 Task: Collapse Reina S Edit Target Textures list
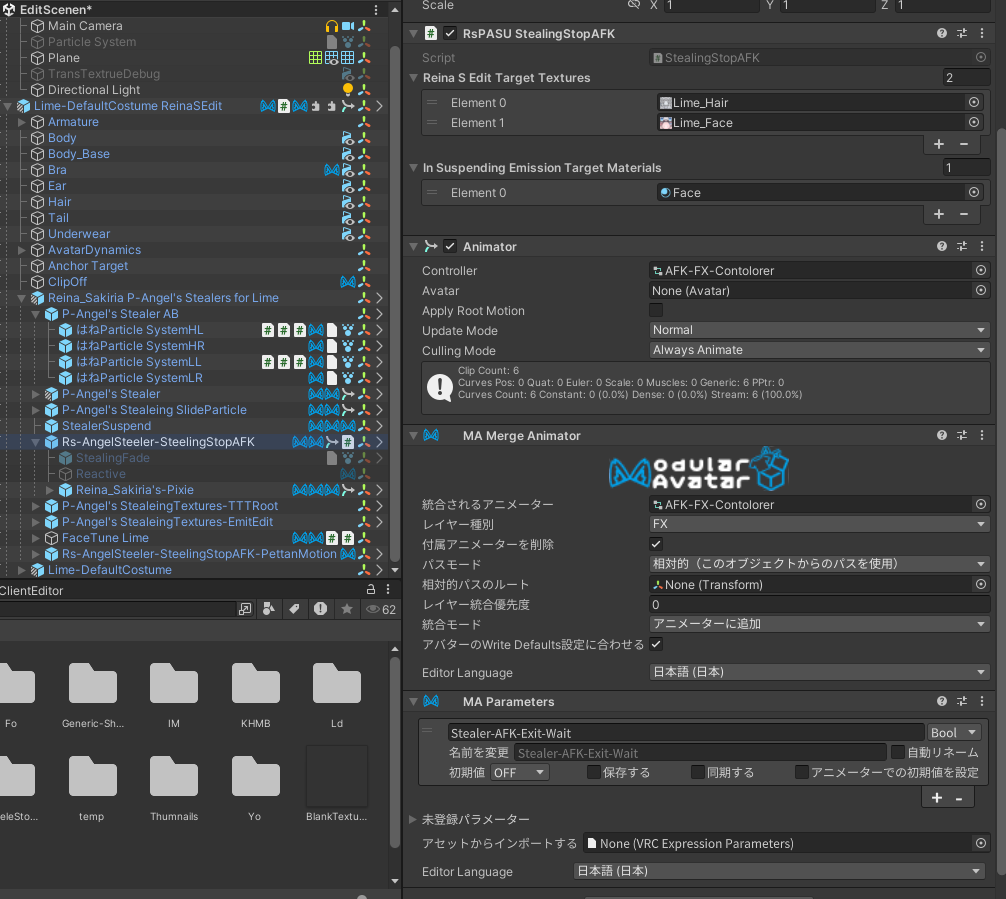pos(414,78)
